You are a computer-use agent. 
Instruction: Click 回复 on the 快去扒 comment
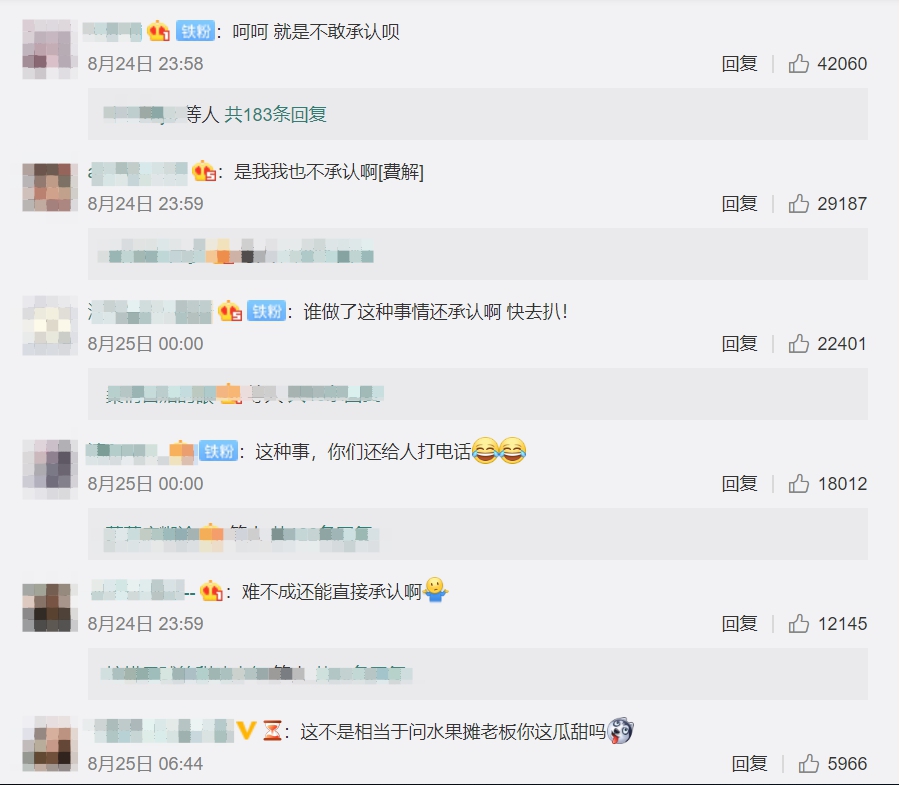pos(740,343)
